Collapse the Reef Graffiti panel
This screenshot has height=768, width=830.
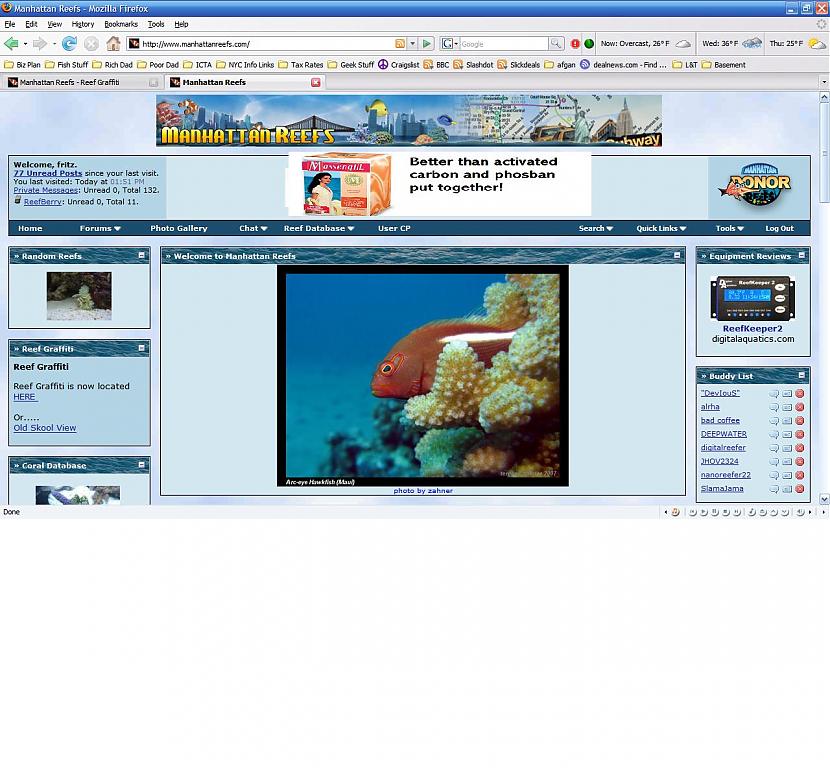(141, 348)
